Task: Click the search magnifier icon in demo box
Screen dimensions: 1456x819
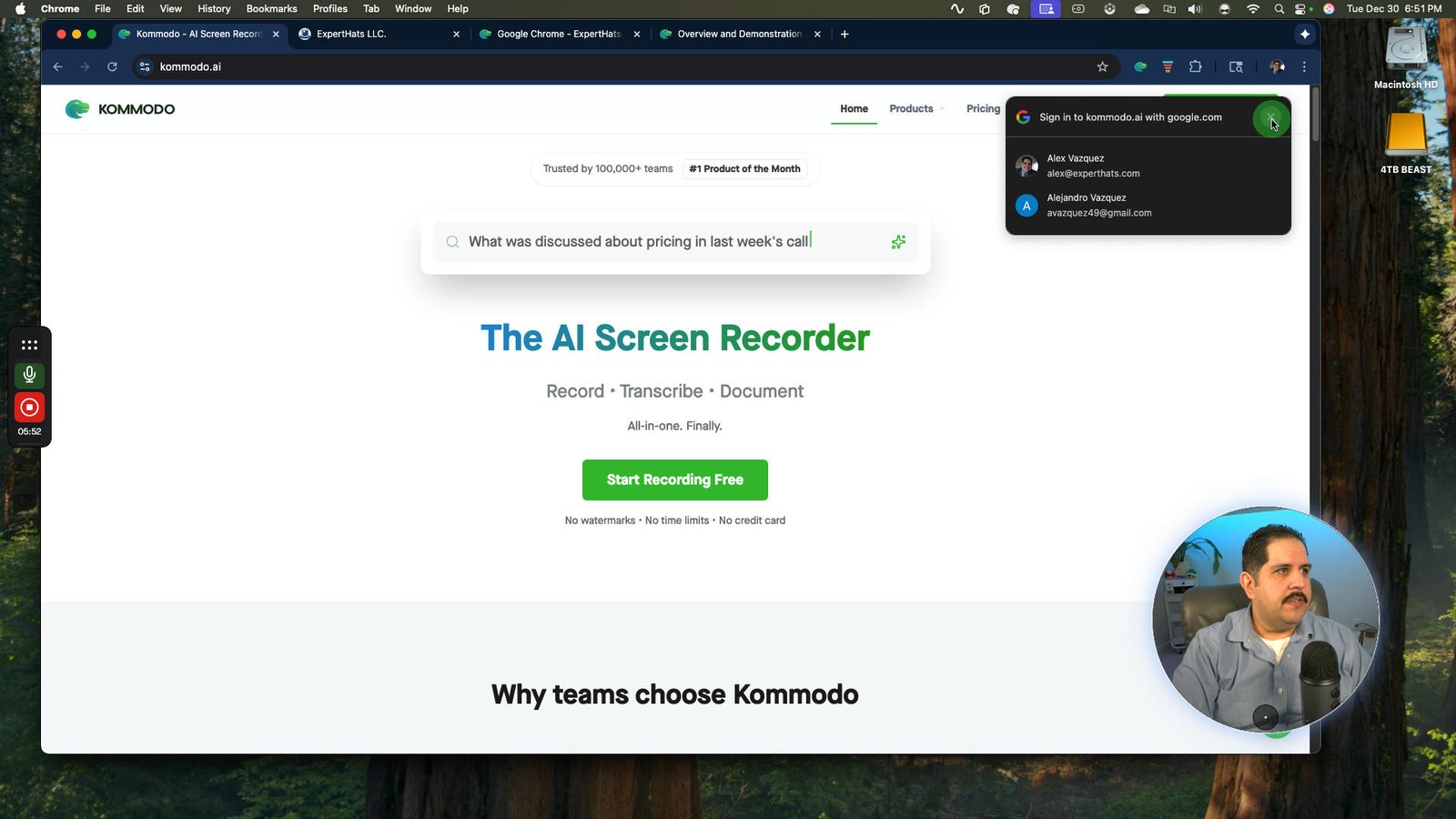Action: coord(452,242)
